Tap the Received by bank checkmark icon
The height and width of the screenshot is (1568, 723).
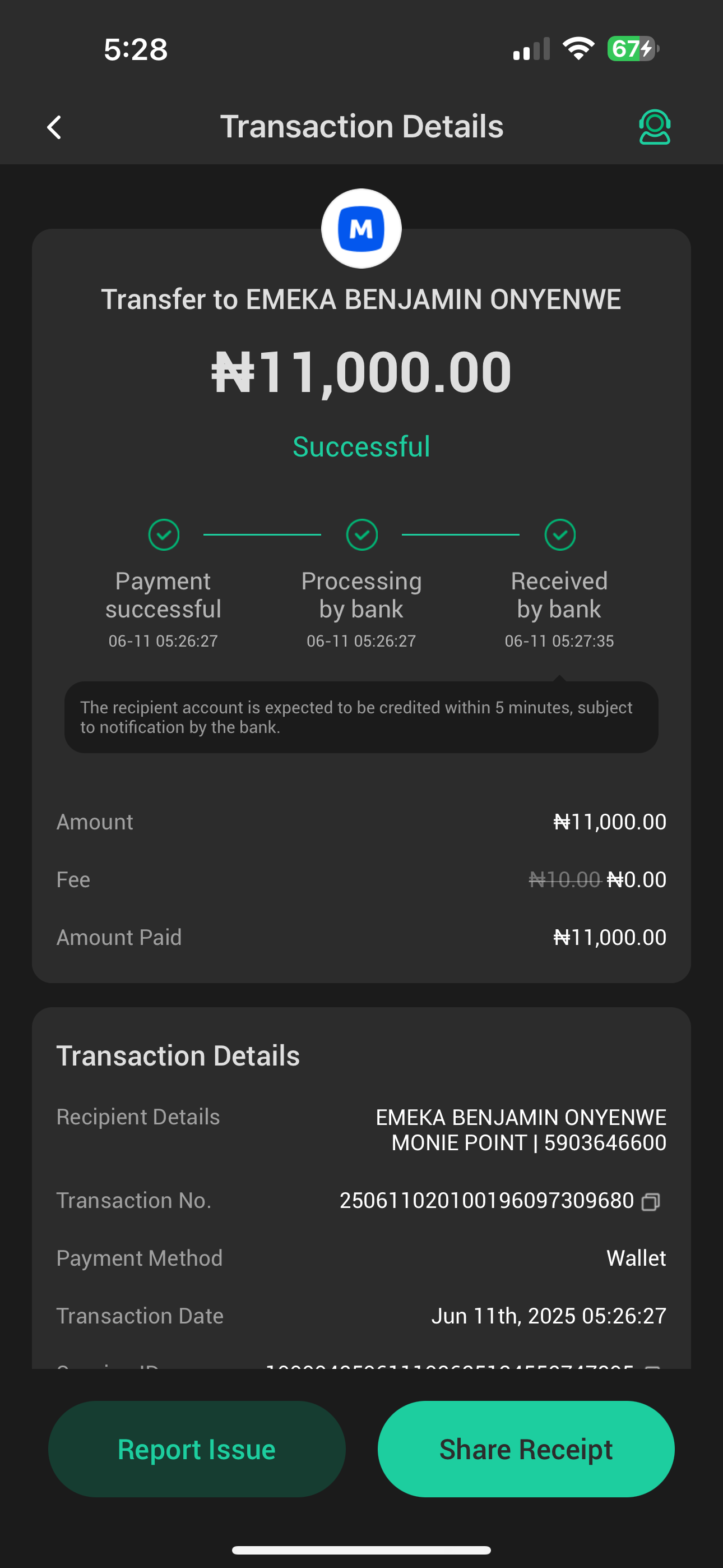click(x=560, y=535)
